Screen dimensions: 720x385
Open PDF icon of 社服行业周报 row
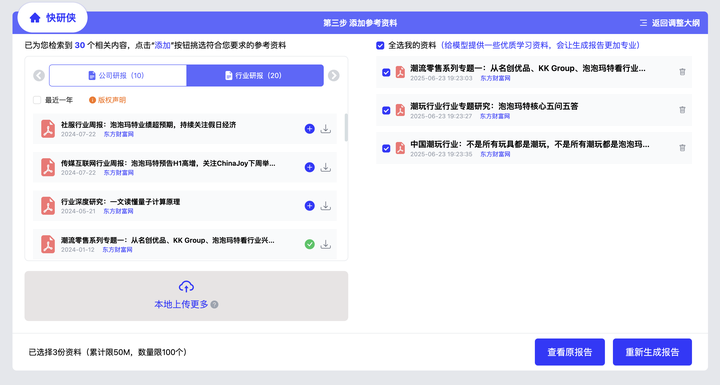pos(48,129)
